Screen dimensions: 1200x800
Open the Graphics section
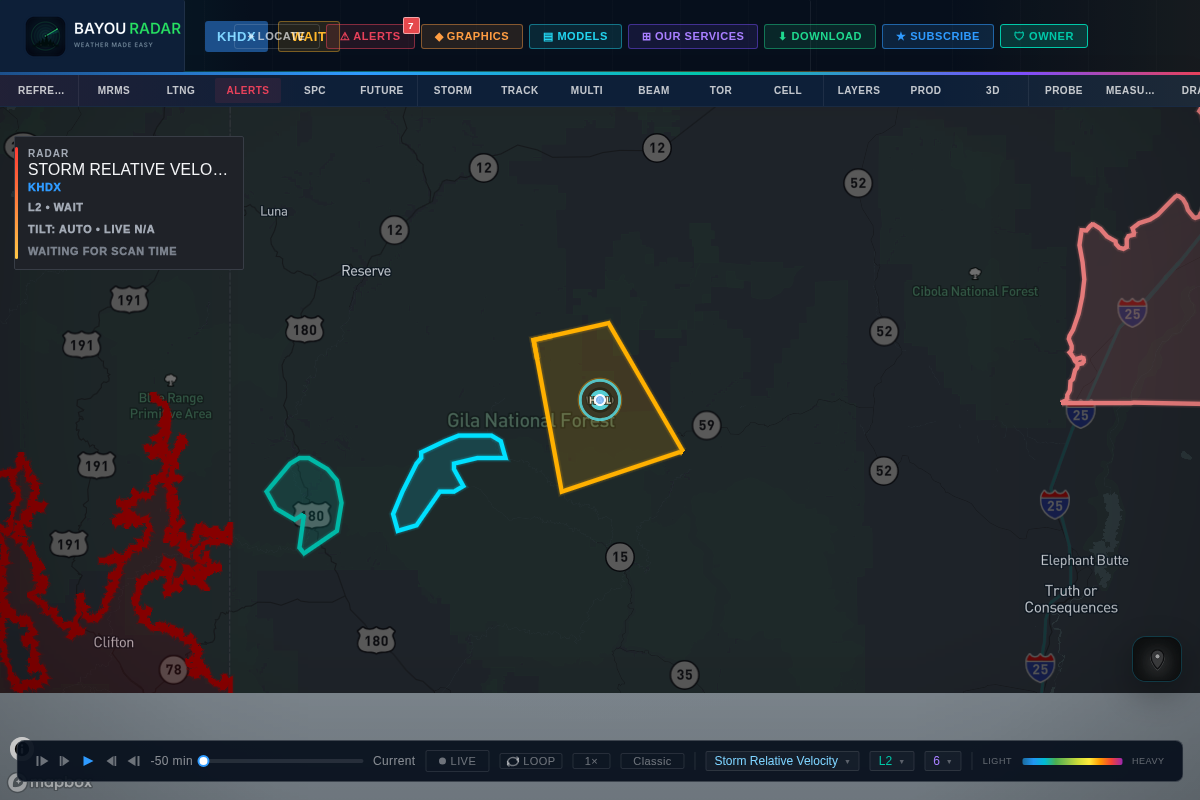click(472, 37)
